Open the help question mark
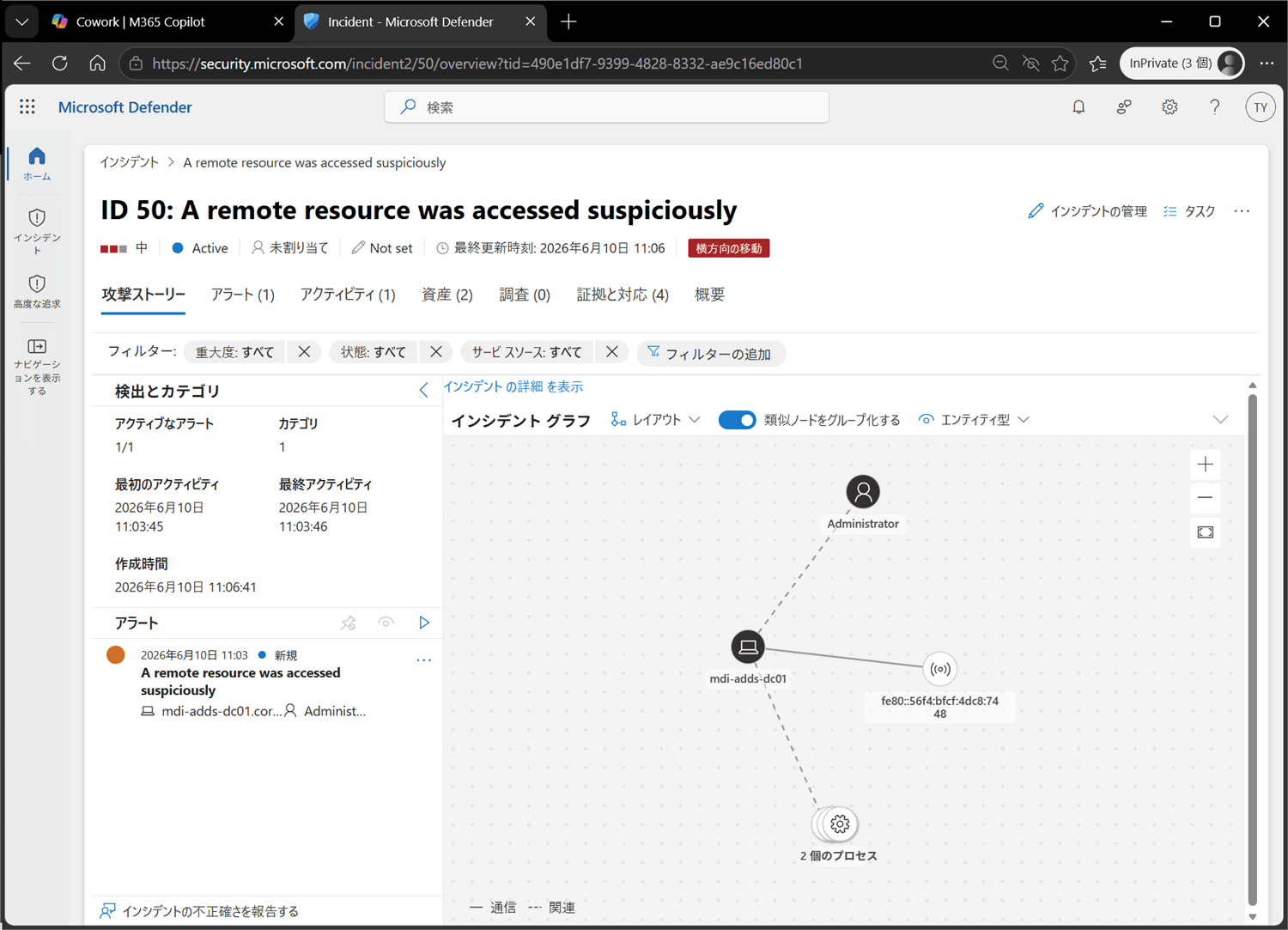Screen dimensions: 1288x930 (x=1214, y=107)
